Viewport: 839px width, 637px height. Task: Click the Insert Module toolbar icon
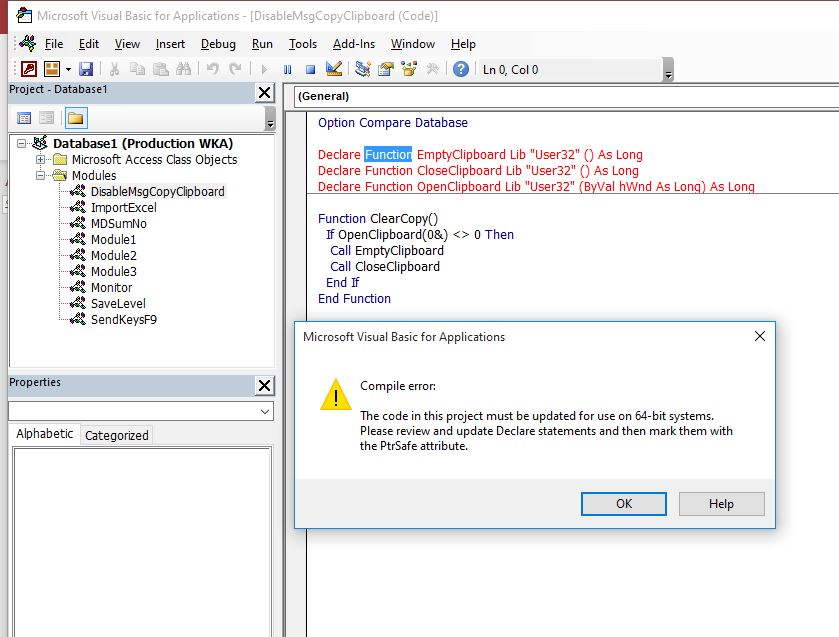pyautogui.click(x=52, y=69)
